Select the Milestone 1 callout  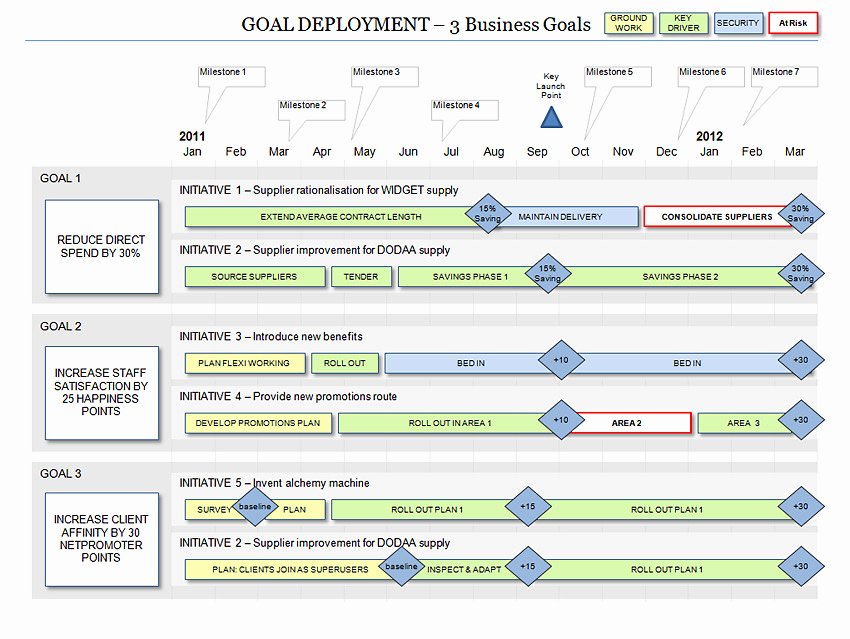click(232, 76)
